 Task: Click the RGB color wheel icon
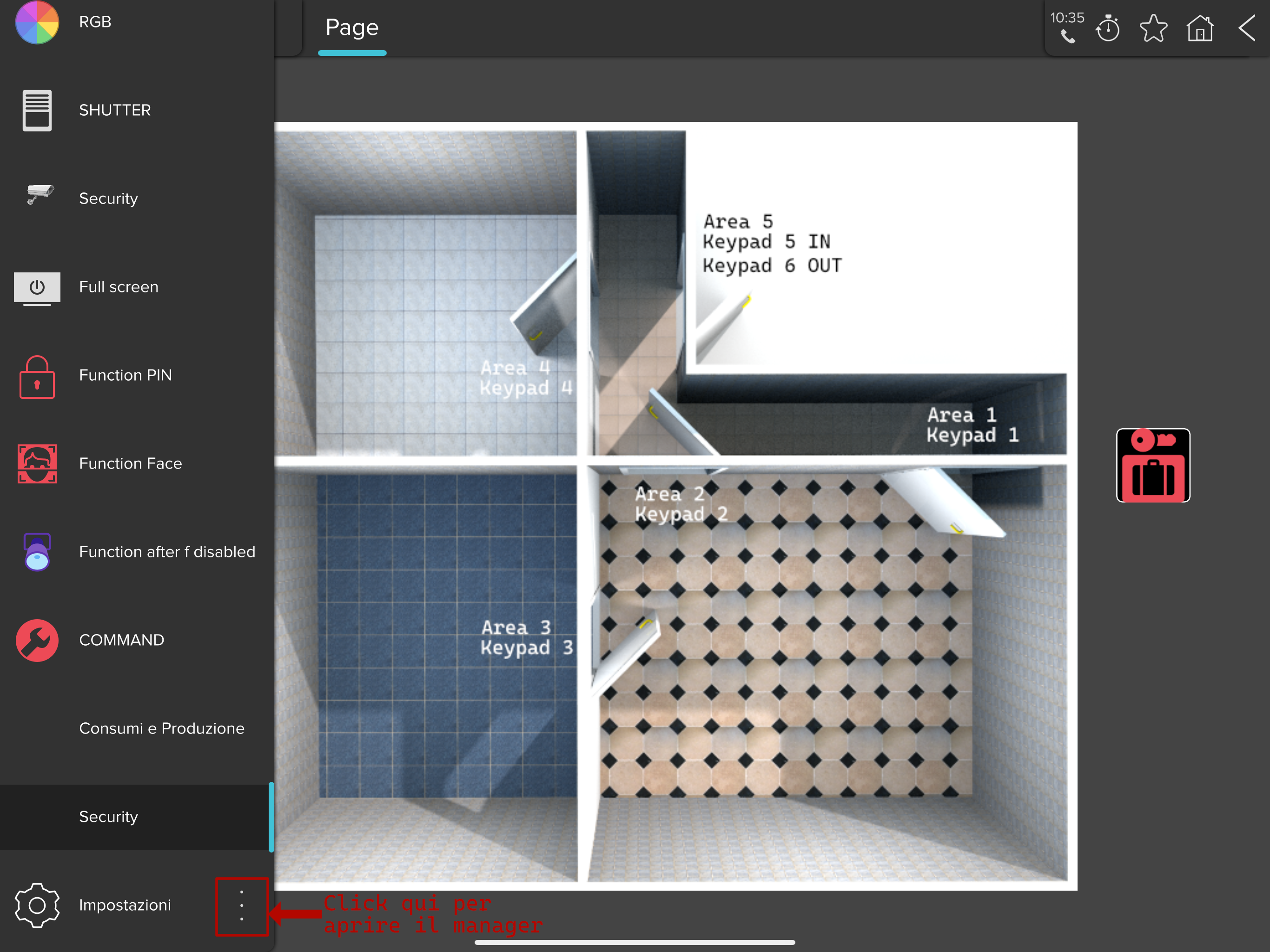point(37,22)
